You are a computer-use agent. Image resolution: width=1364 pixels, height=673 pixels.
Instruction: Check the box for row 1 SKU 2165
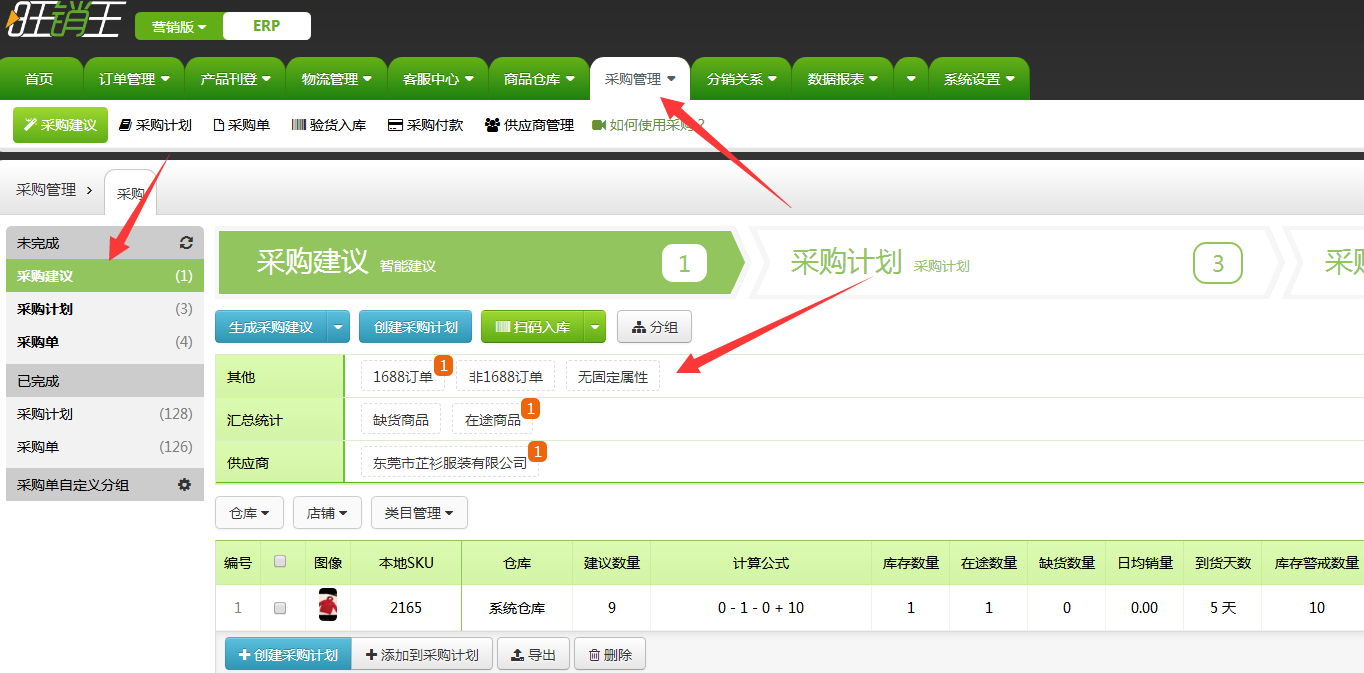point(280,608)
